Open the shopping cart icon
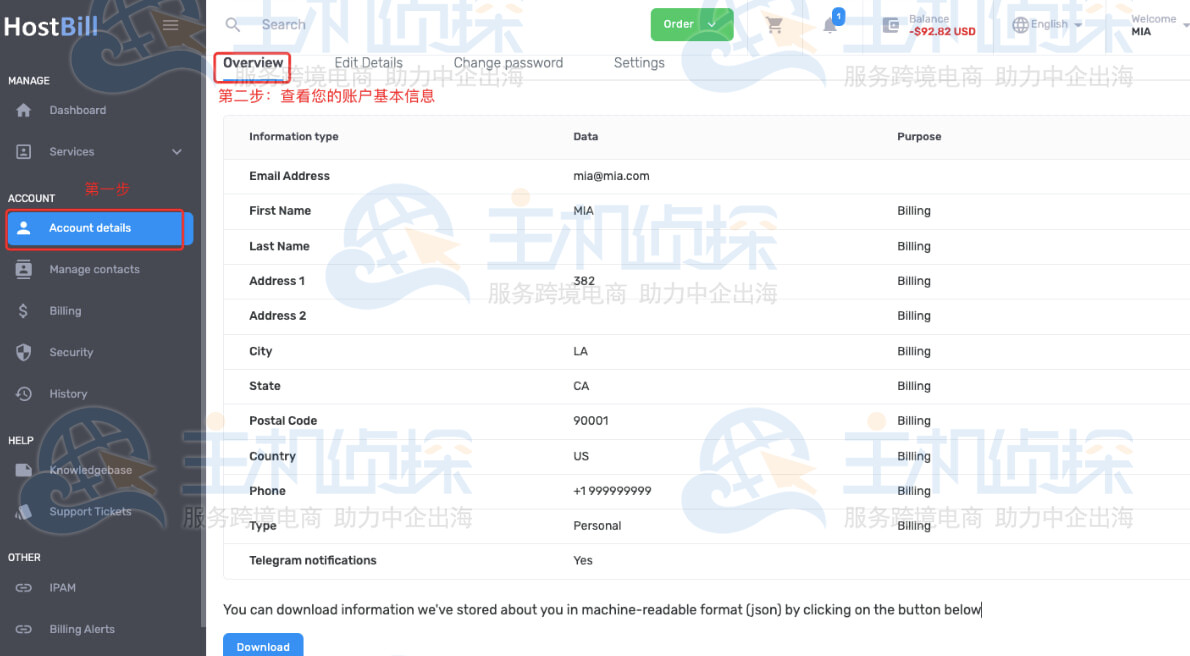Image resolution: width=1190 pixels, height=656 pixels. (x=775, y=24)
